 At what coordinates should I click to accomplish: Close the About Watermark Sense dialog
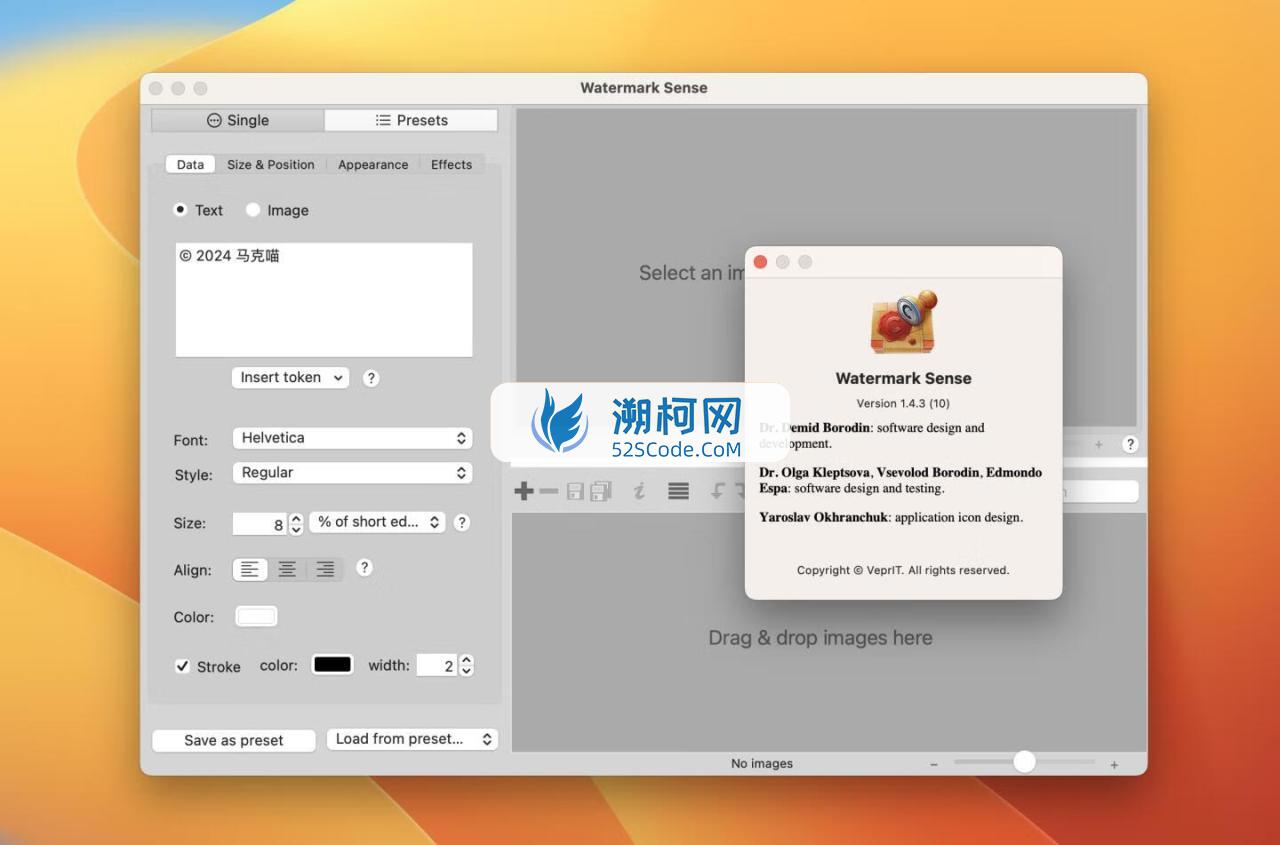click(760, 262)
